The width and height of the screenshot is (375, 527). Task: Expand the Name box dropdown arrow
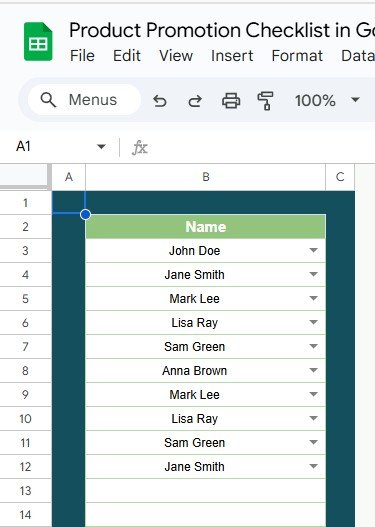[x=101, y=147]
